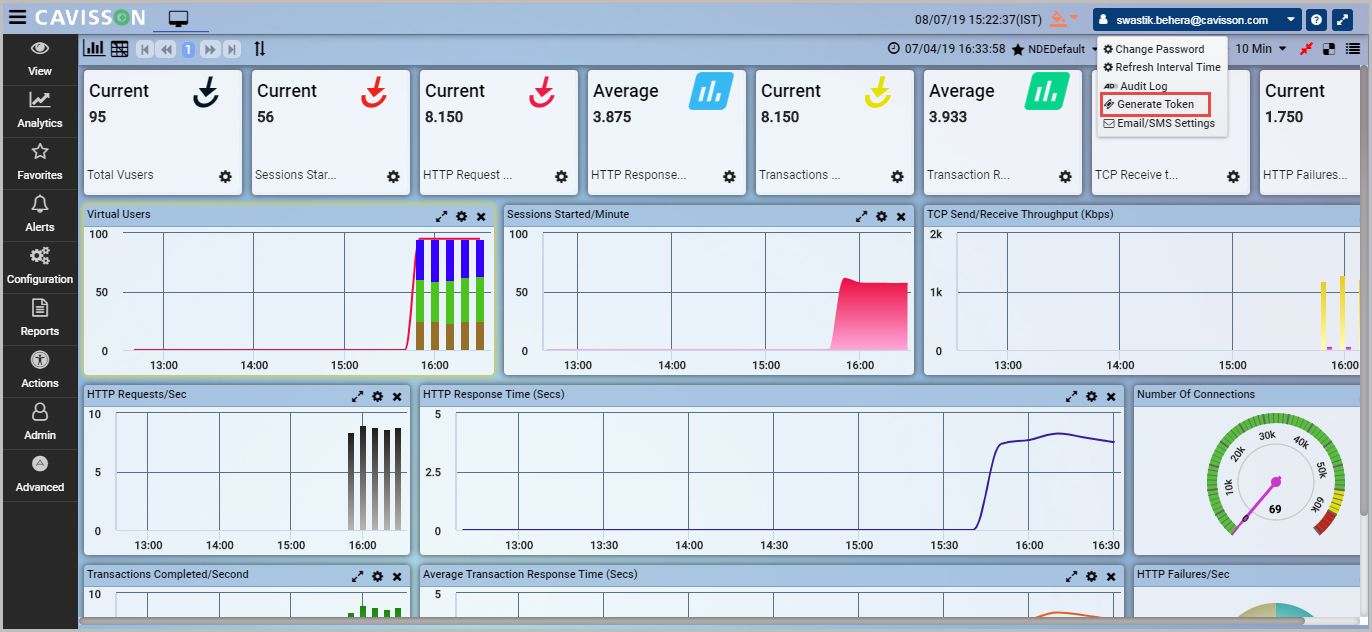Toggle the red pin icon in toolbar
The image size is (1372, 632).
(1306, 49)
